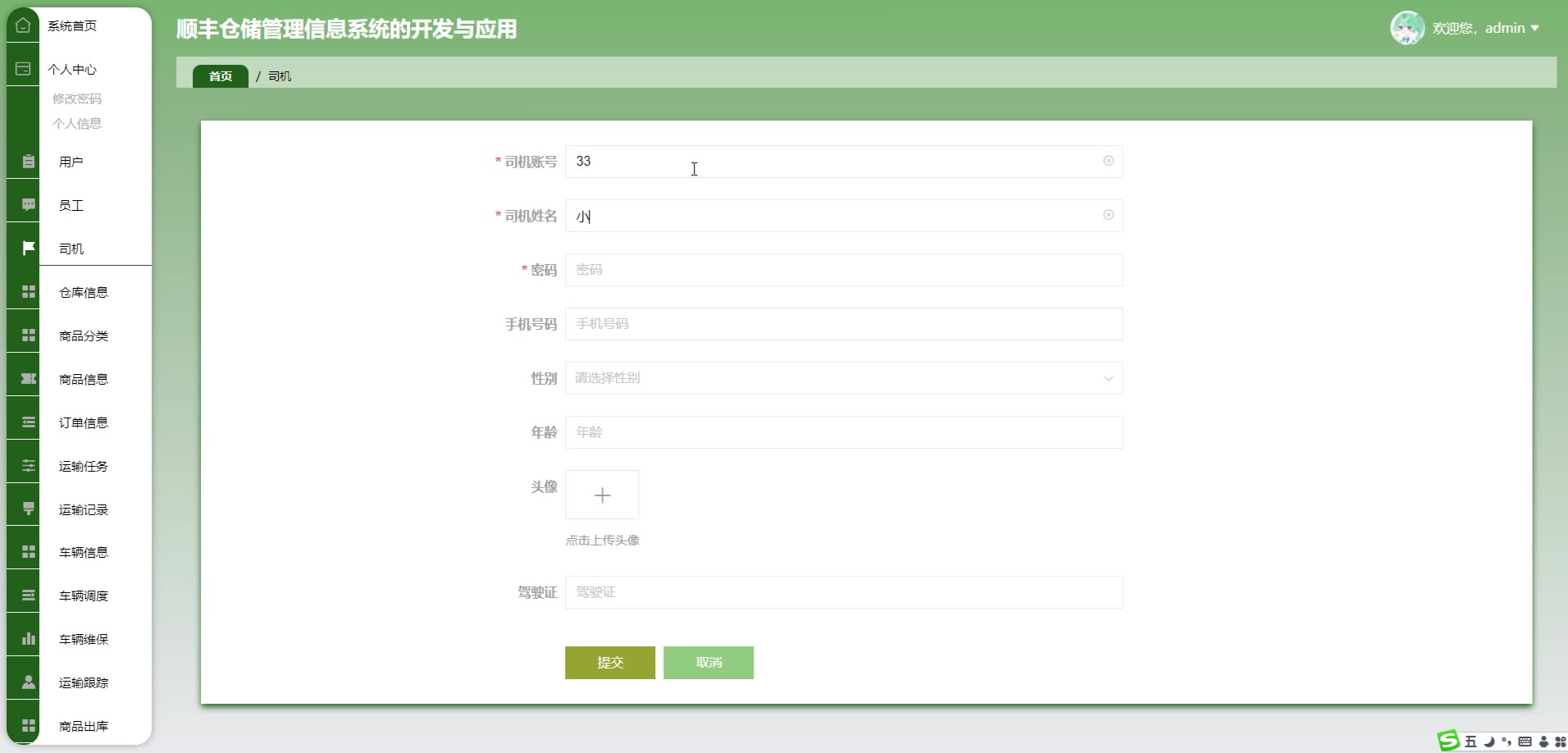
Task: Click into the 年龄 input field
Action: point(844,432)
